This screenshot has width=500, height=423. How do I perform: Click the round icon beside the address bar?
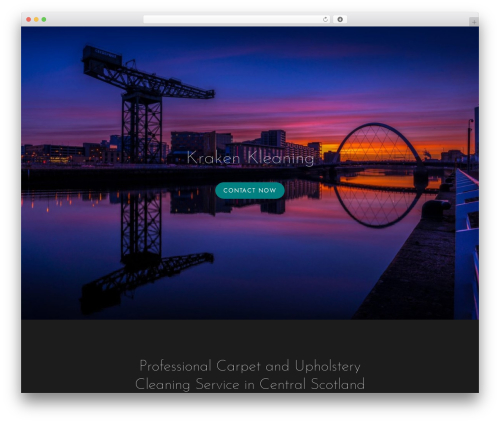pos(340,20)
